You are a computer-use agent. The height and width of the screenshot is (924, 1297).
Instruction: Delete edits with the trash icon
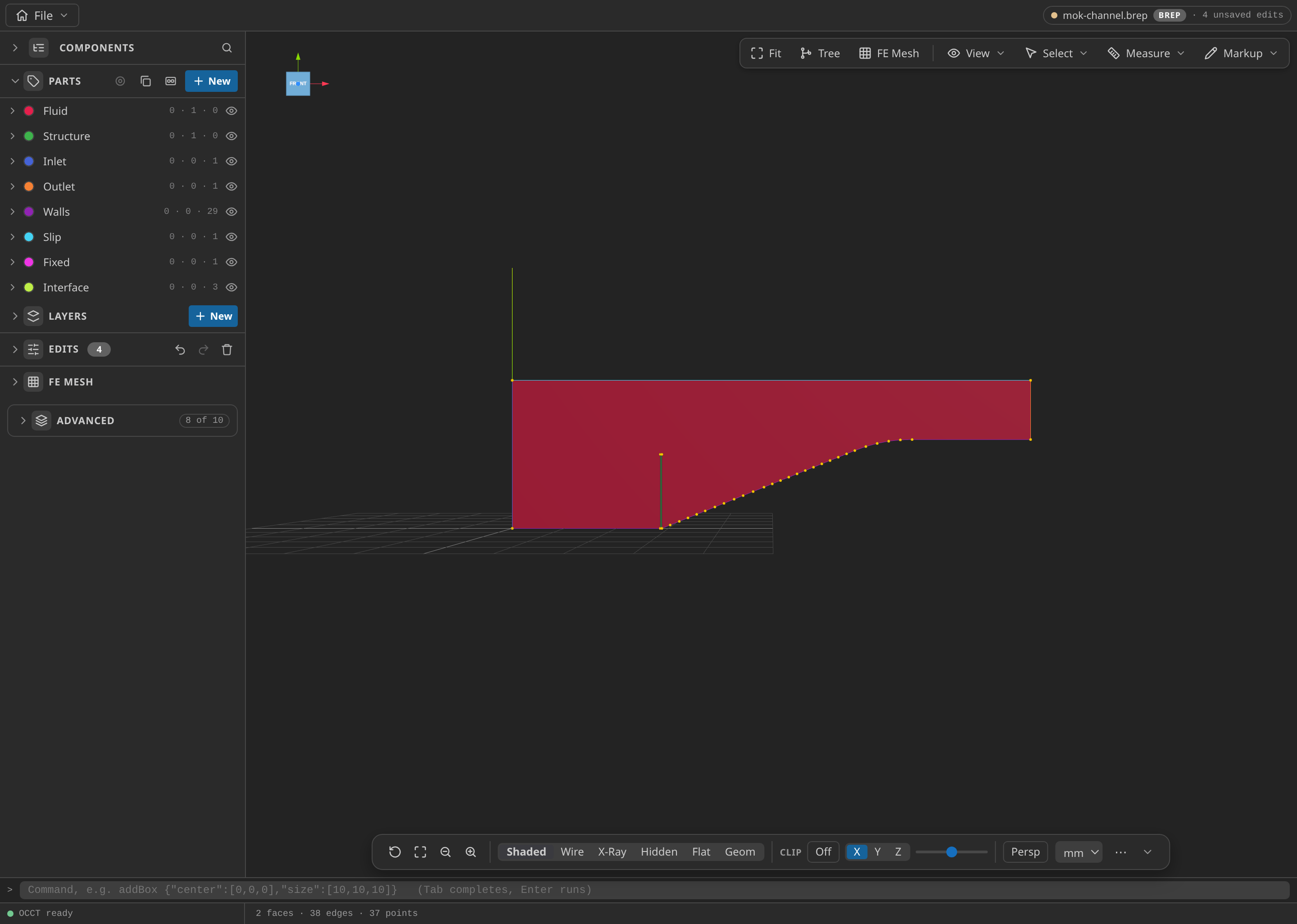[x=227, y=349]
